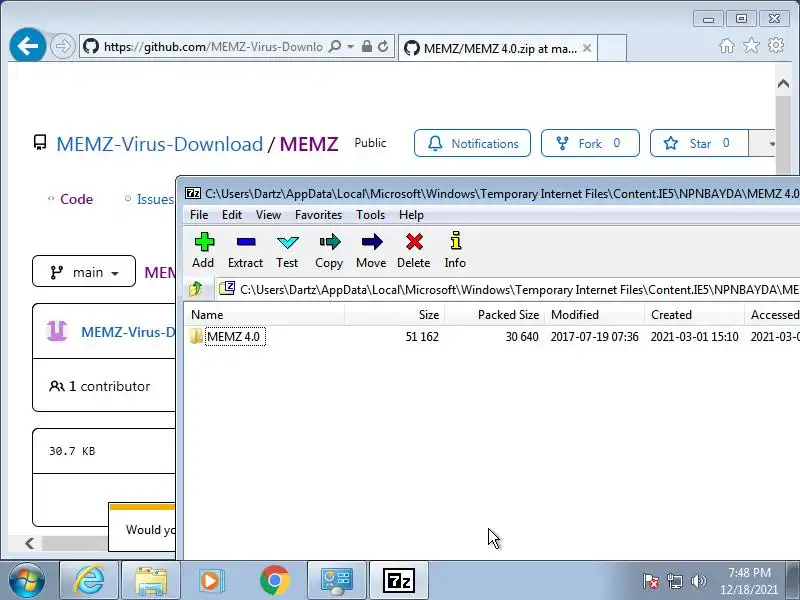This screenshot has width=800, height=600.
Task: Click the Move arrow in 7-Zip toolbar
Action: [371, 250]
